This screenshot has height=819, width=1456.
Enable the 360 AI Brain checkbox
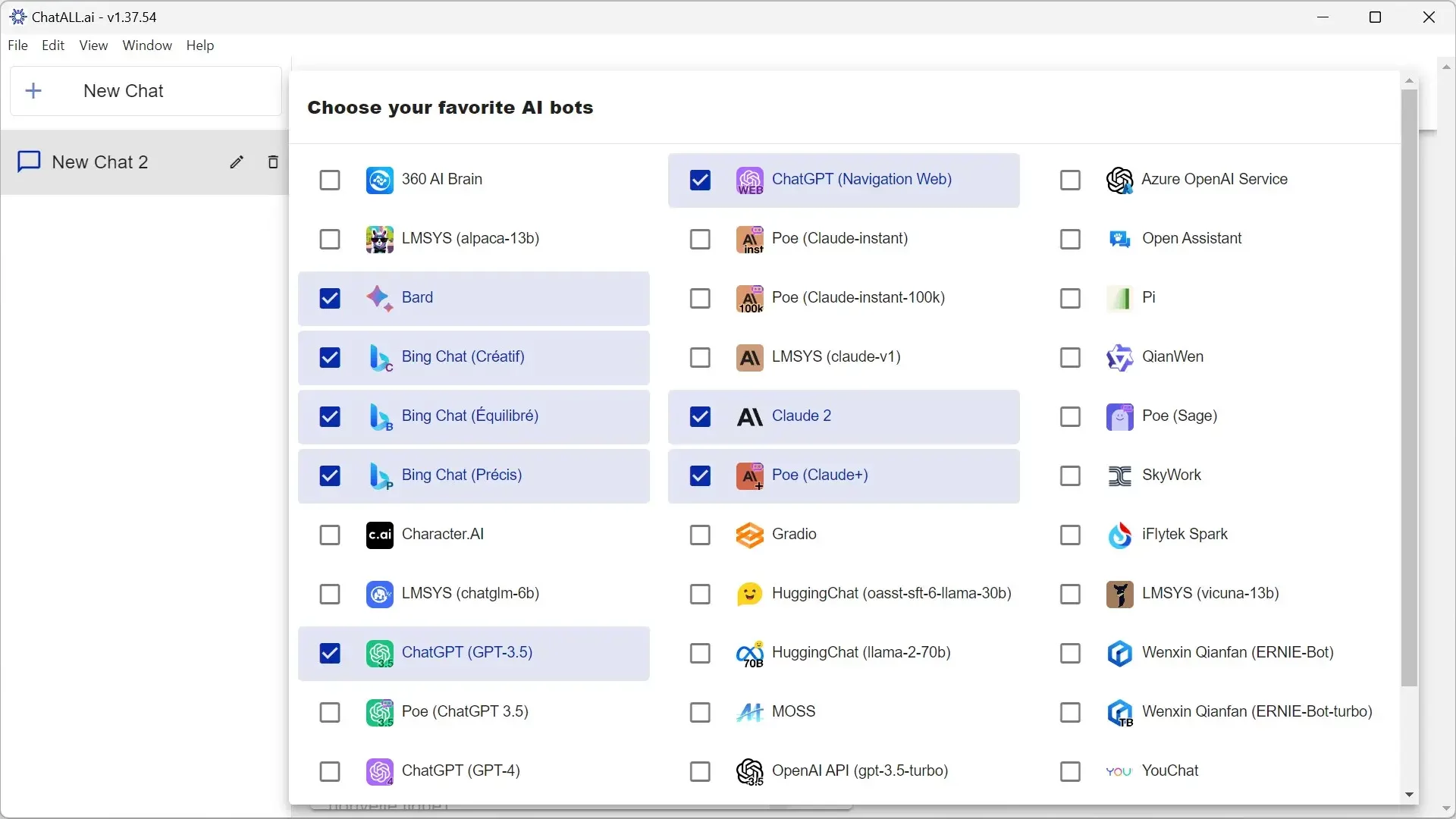tap(330, 180)
